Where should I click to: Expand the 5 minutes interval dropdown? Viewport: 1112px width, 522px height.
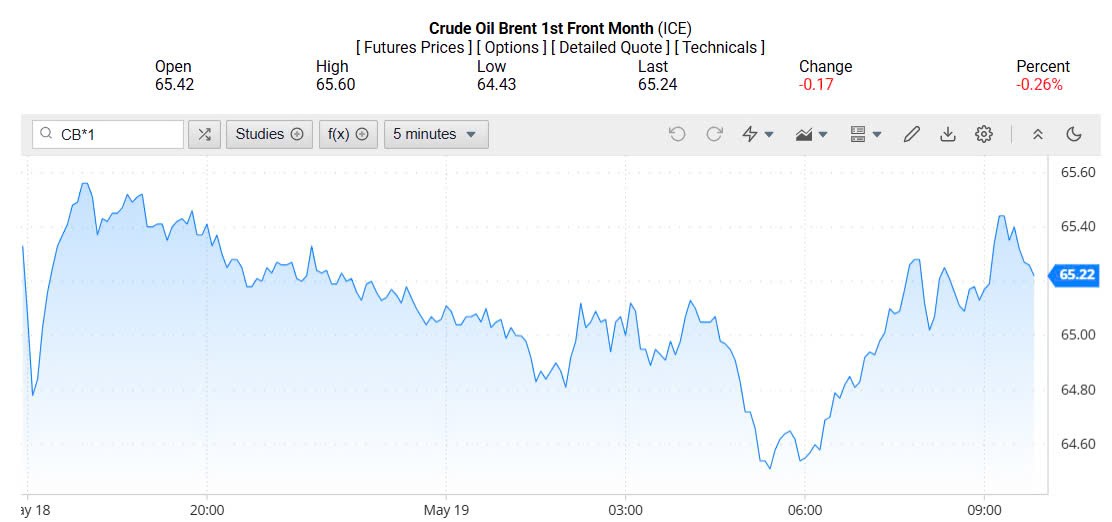click(436, 134)
